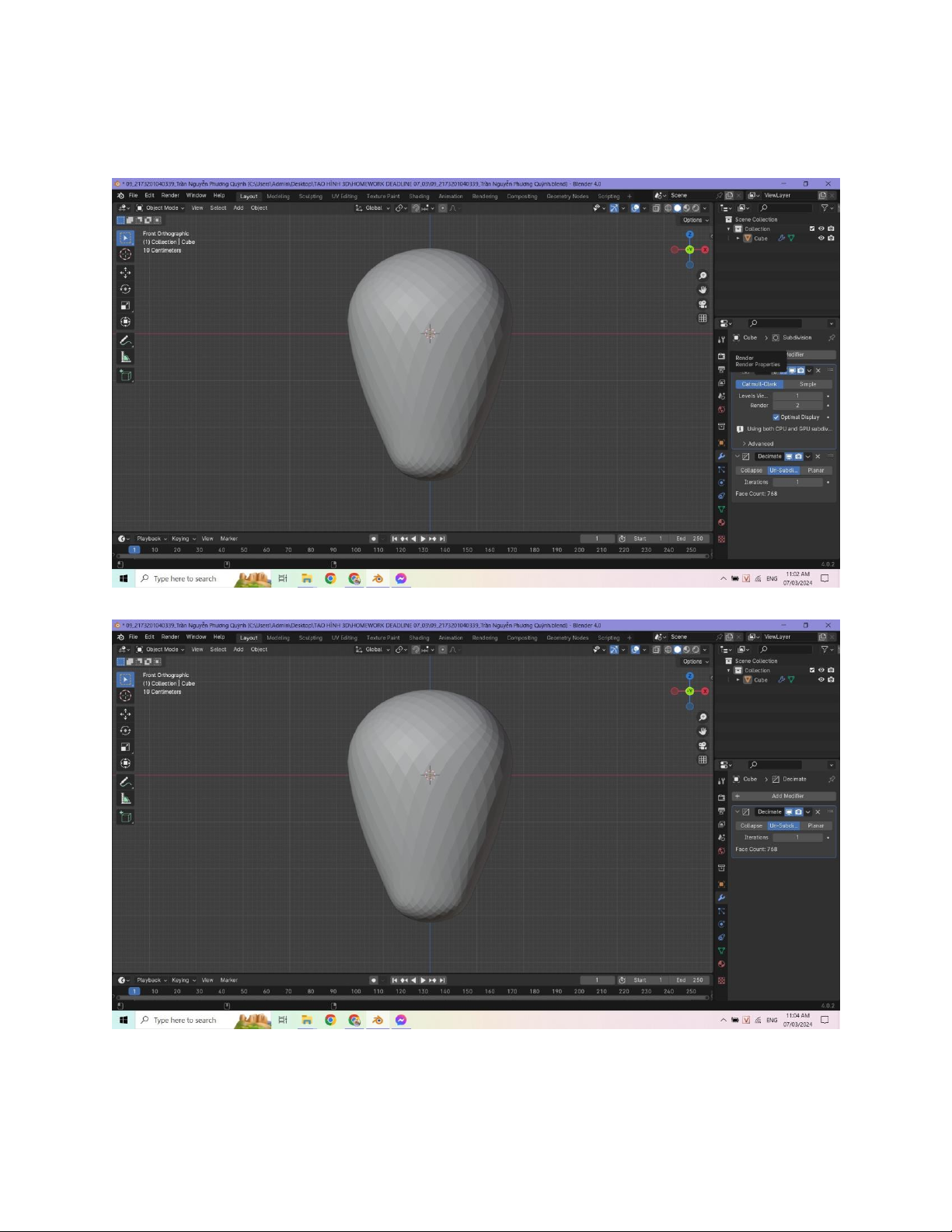Open Object Mode dropdown in the upper window
This screenshot has height=1232, width=952.
tap(161, 208)
